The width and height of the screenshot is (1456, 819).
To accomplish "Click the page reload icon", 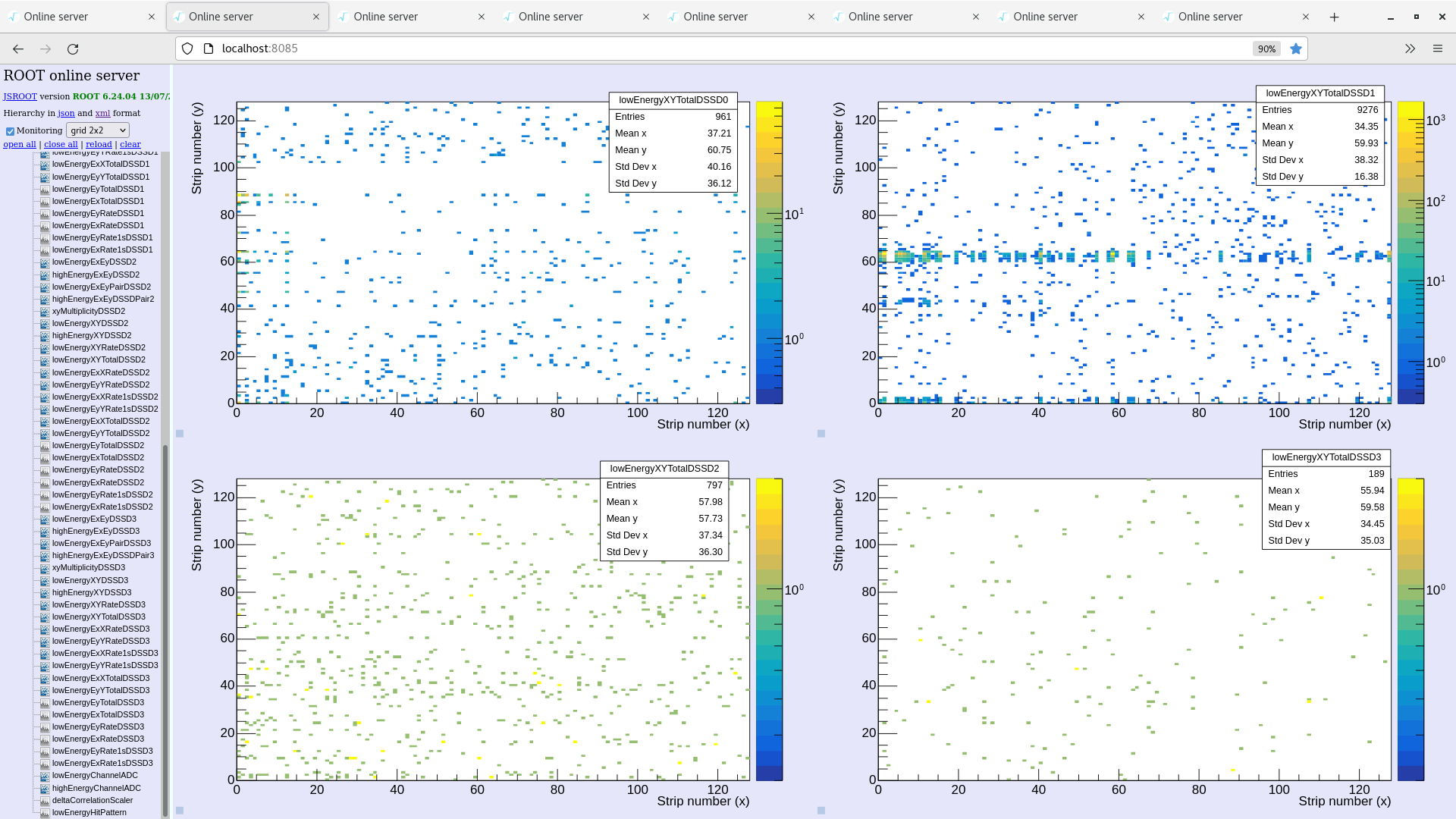I will tap(74, 48).
